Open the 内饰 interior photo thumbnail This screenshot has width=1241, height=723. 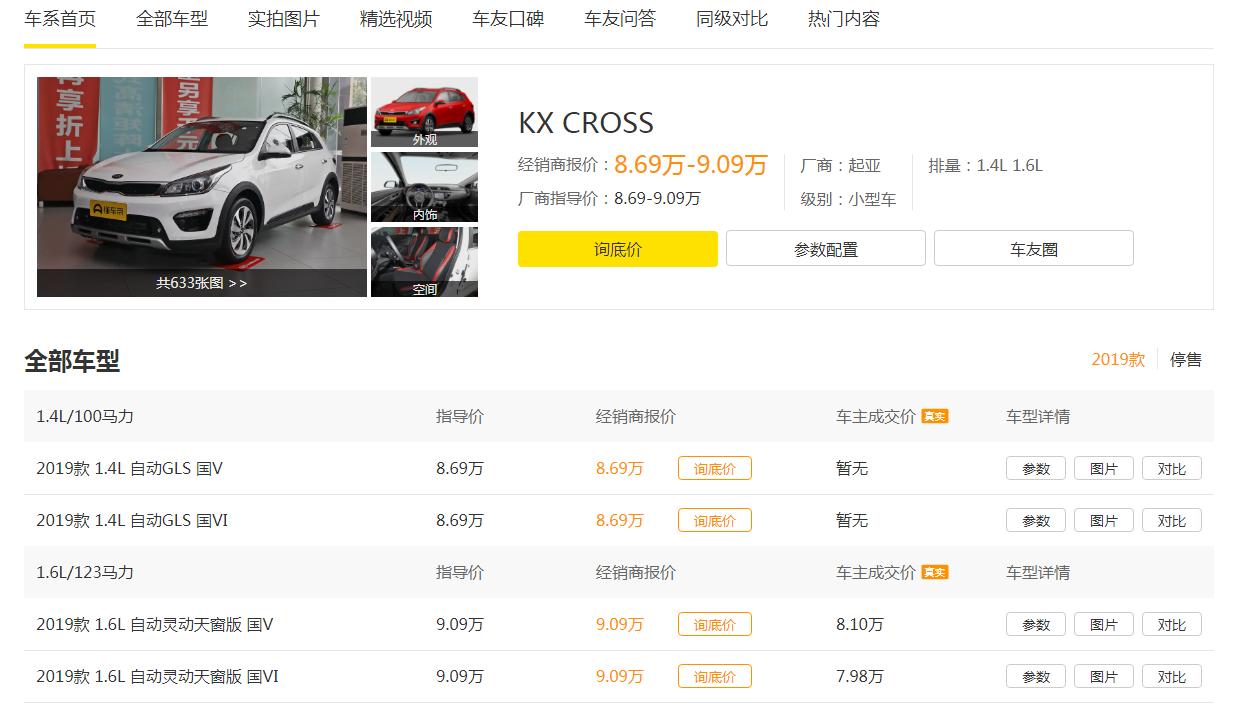click(424, 186)
